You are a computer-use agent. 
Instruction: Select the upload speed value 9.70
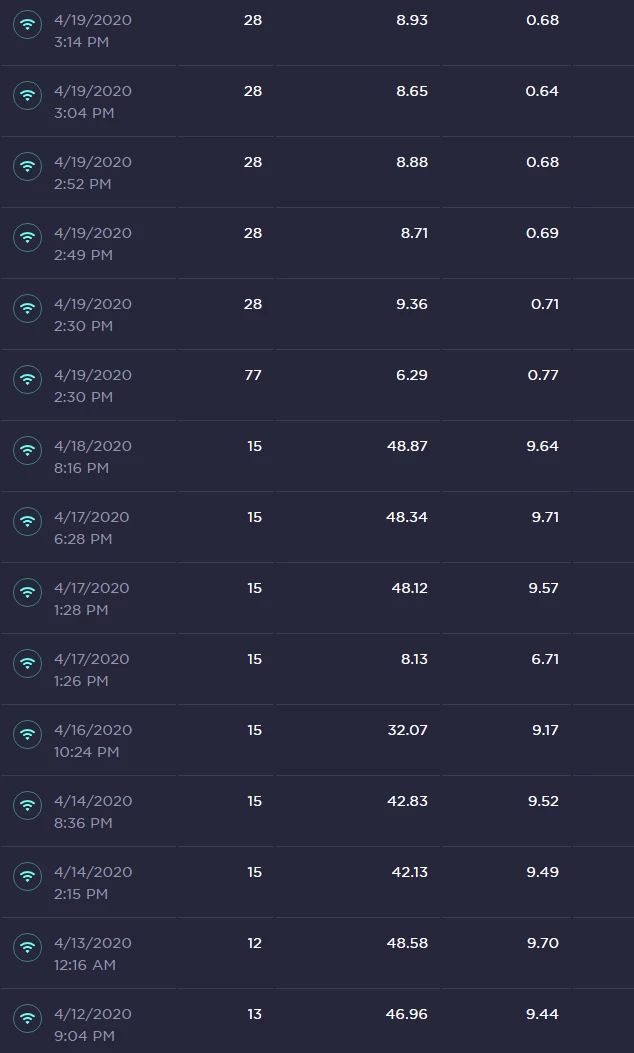[543, 943]
